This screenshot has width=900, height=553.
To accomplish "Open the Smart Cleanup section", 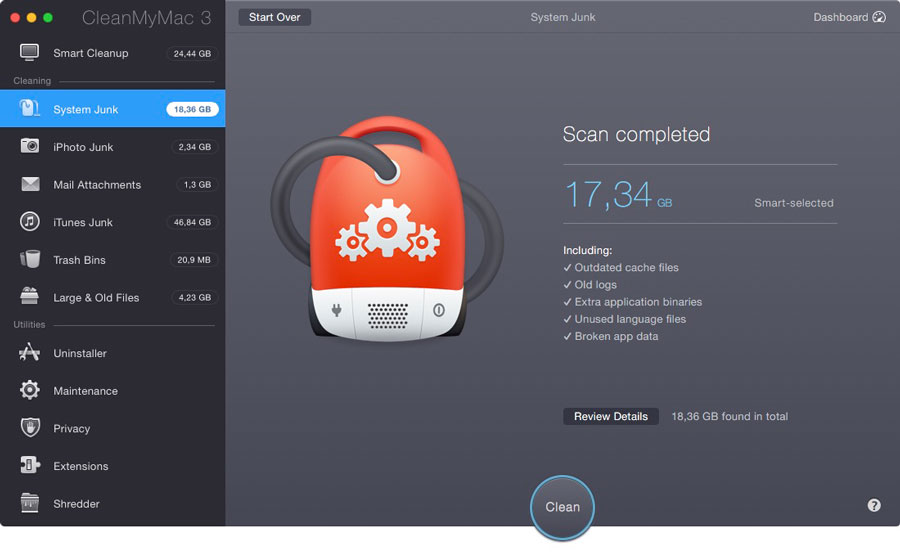I will pyautogui.click(x=112, y=53).
